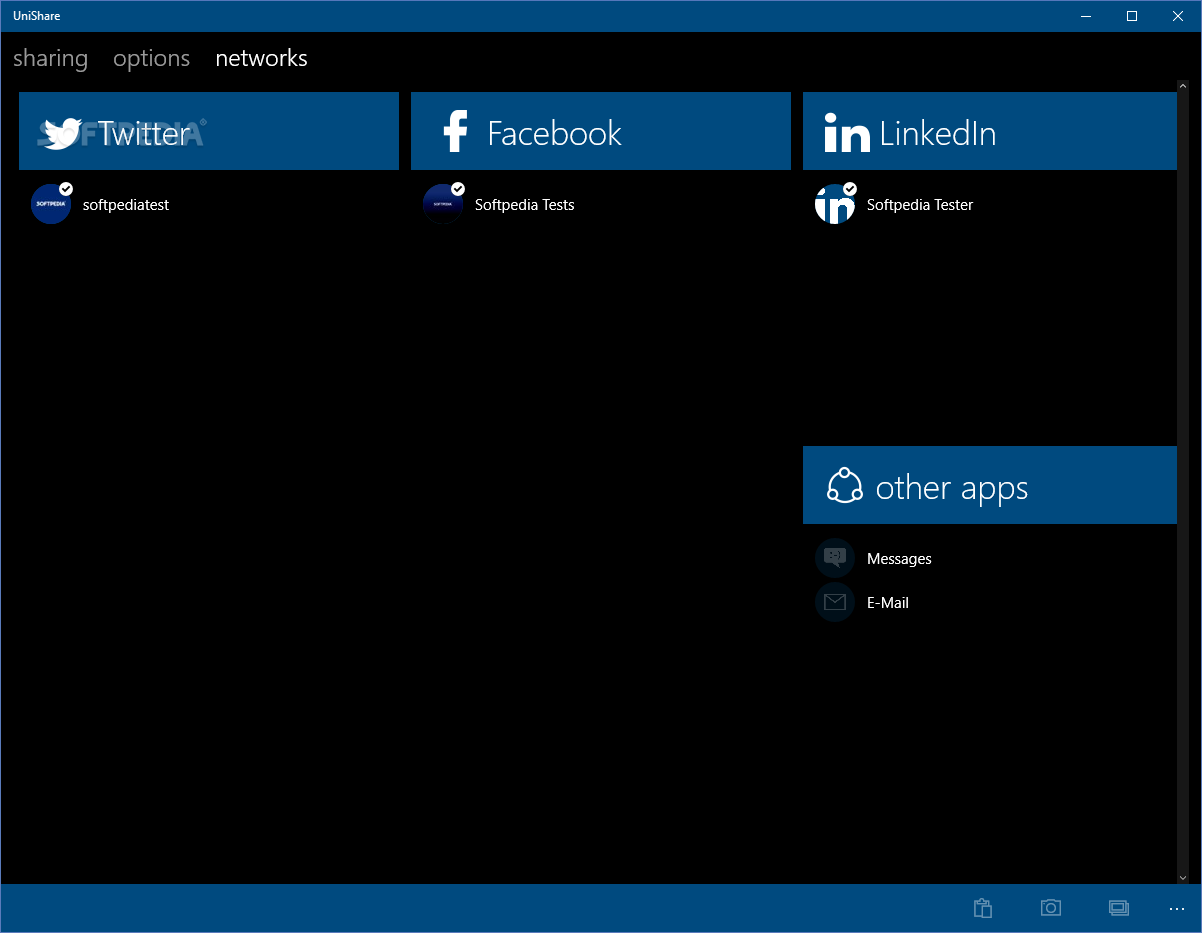Select the Softpedia Tester LinkedIn avatar
The width and height of the screenshot is (1202, 933).
(x=835, y=204)
